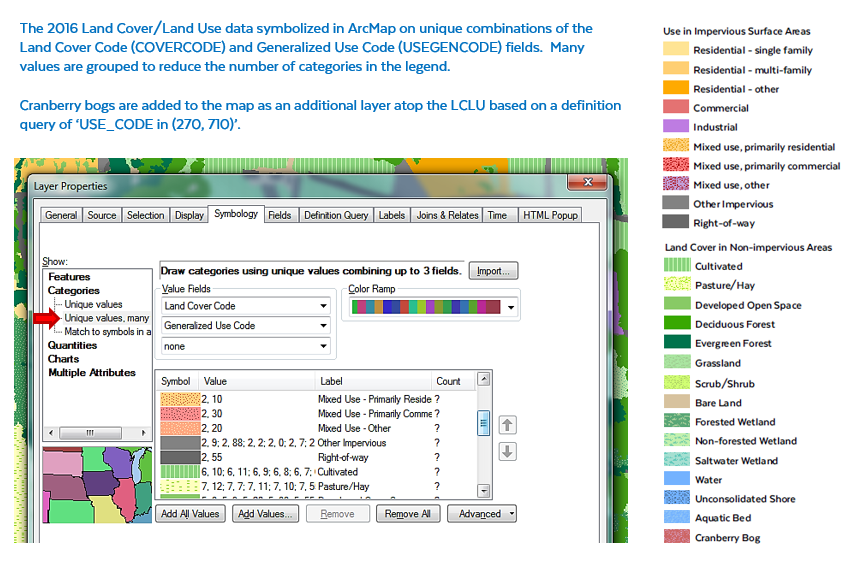Click the Other Impervious symbol in list
858x561 pixels.
pos(180,442)
